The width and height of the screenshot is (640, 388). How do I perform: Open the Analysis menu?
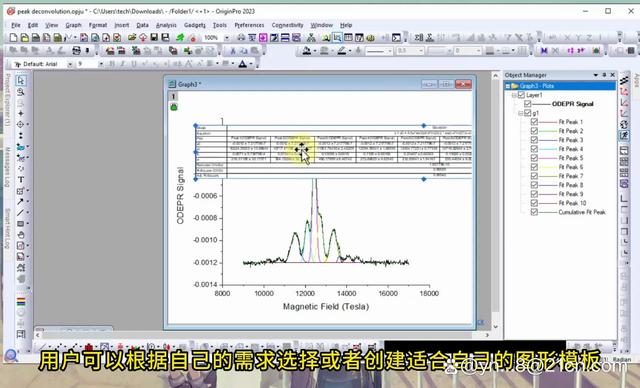tap(166, 25)
